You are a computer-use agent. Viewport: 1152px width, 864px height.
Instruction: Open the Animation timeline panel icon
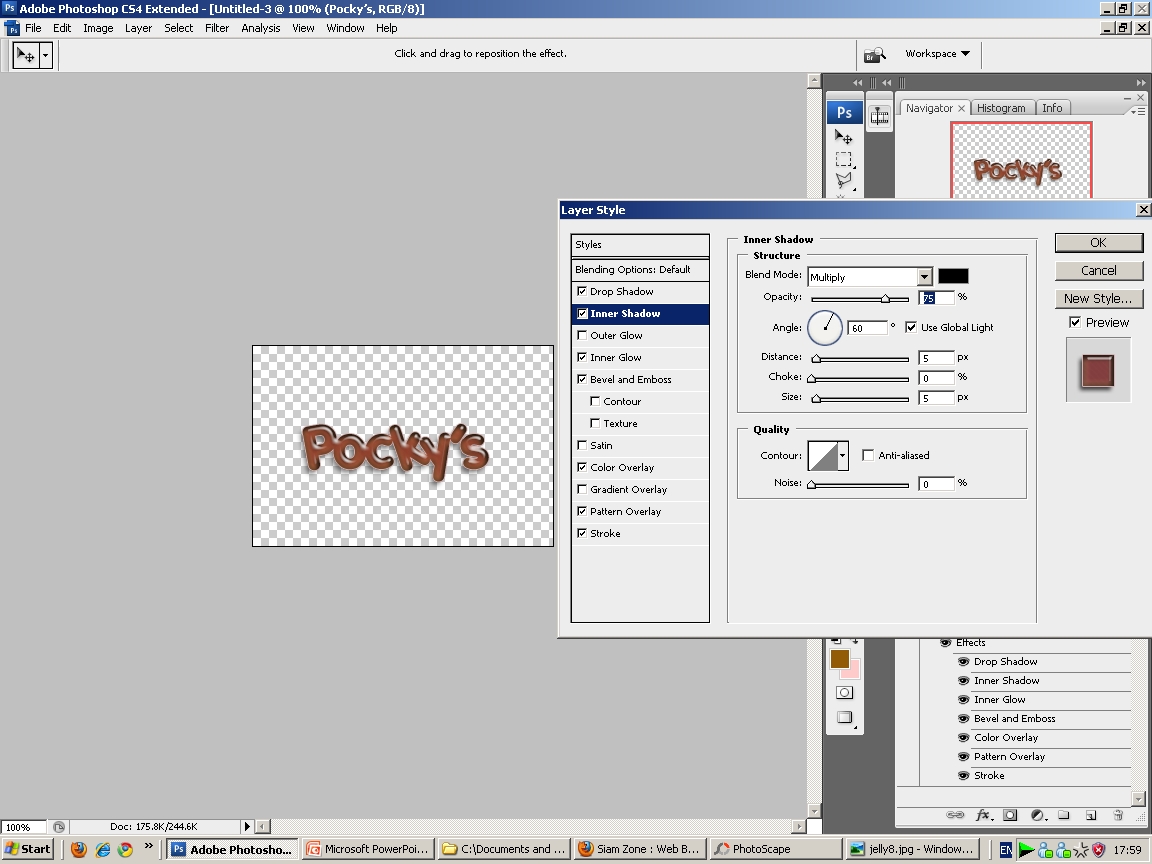(x=879, y=115)
